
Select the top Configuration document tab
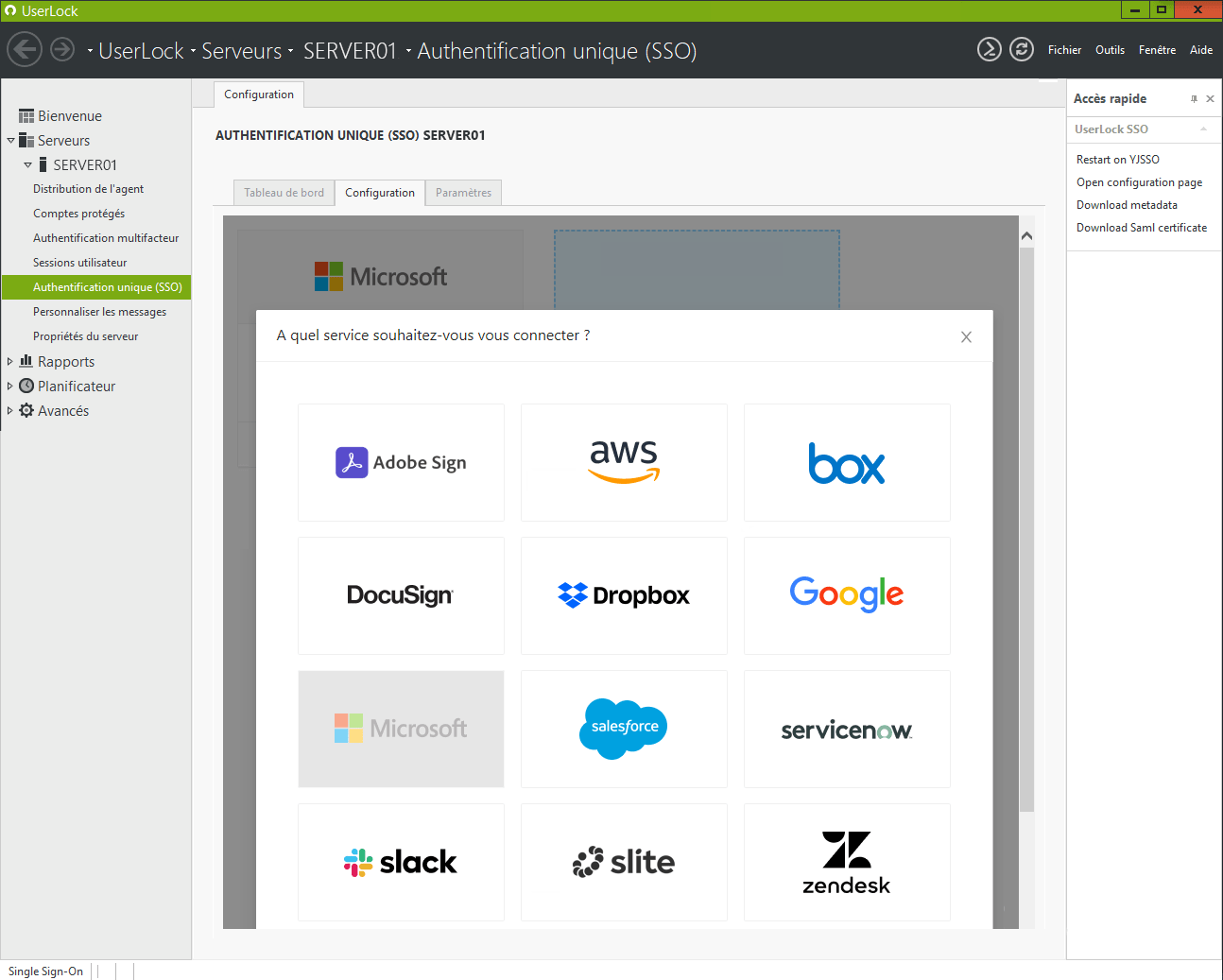tap(259, 95)
